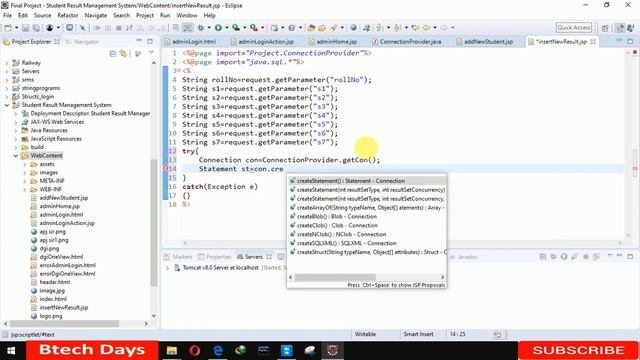Open the Navigate menu
640x360 pixels.
96,15
